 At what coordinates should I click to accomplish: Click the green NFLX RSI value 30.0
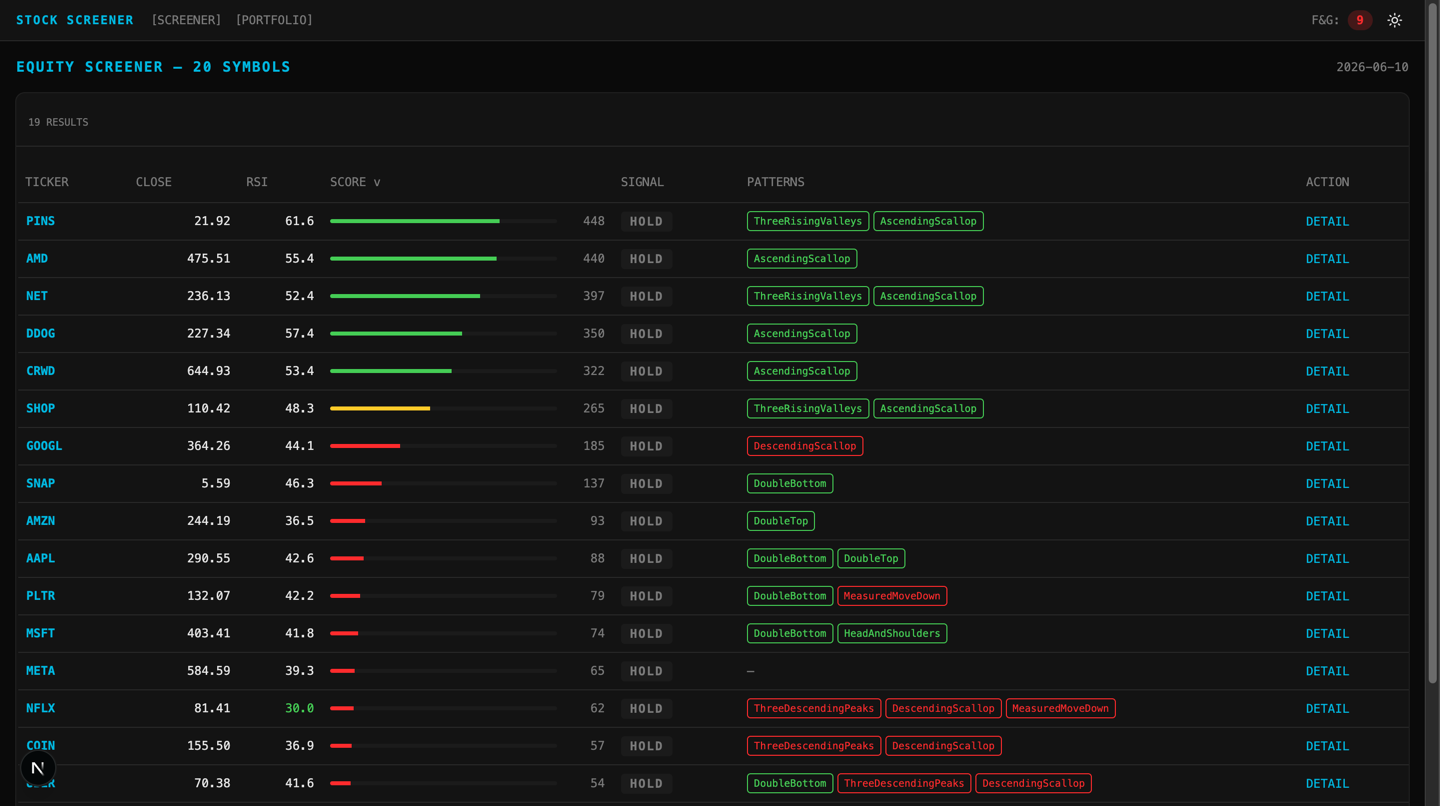click(x=299, y=708)
